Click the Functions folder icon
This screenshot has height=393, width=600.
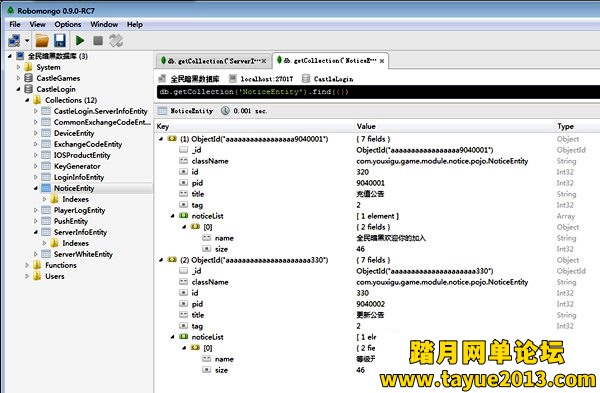(37, 265)
